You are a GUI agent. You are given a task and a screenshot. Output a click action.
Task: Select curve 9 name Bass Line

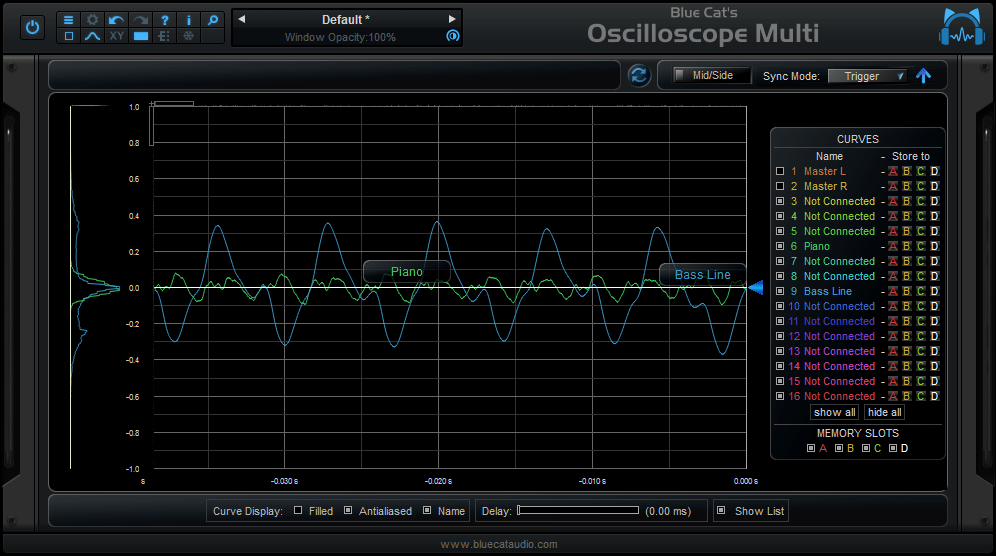click(828, 291)
